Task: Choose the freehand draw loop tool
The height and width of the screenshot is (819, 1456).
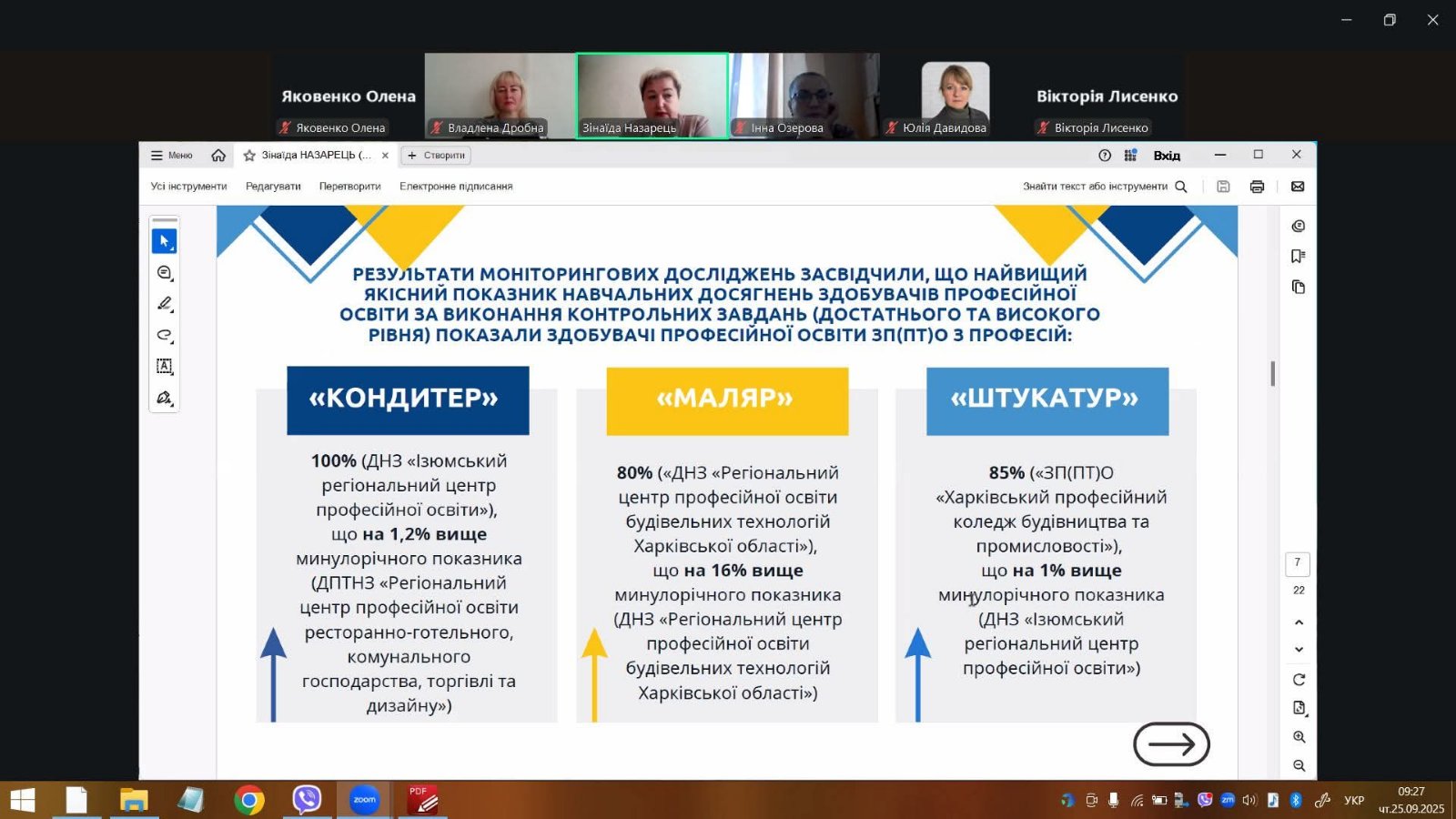Action: [x=164, y=335]
